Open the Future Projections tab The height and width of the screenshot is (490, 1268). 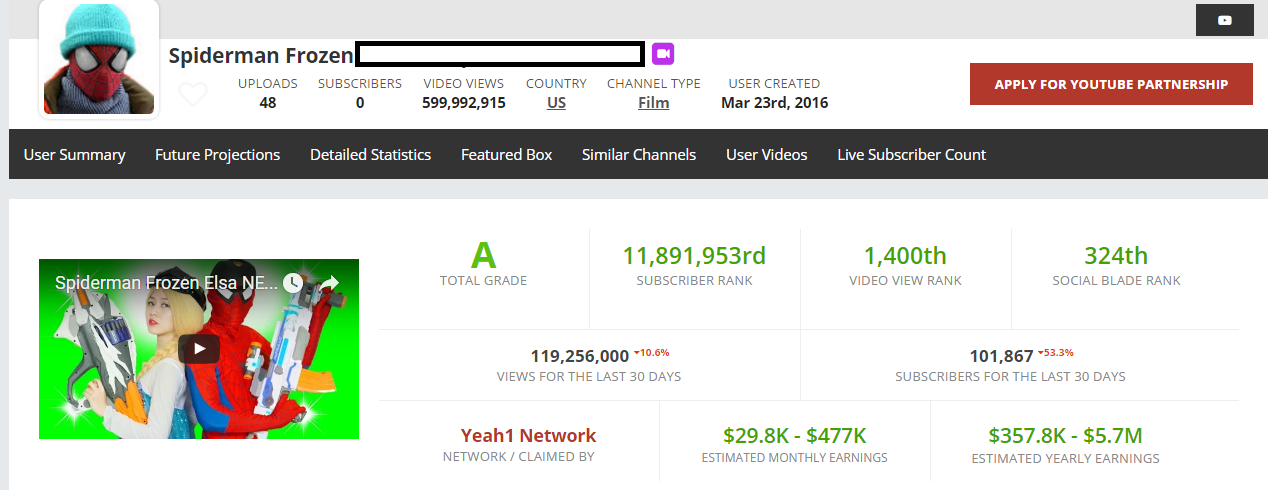coord(217,154)
